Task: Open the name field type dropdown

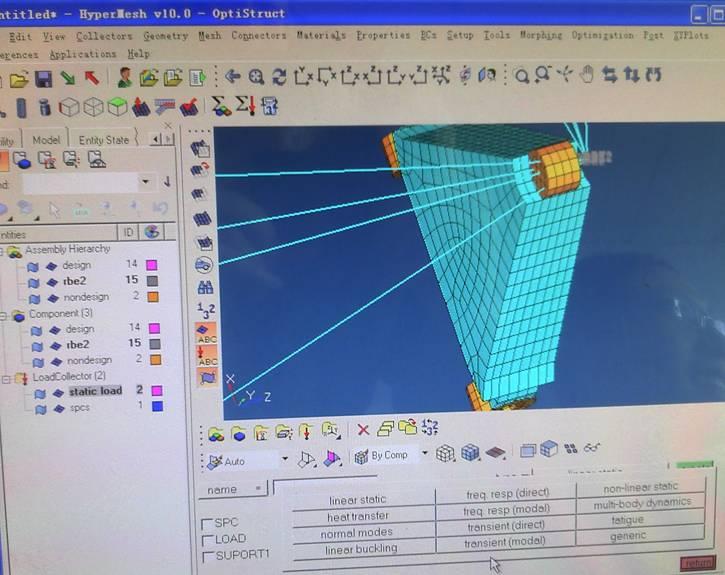Action: coord(258,488)
